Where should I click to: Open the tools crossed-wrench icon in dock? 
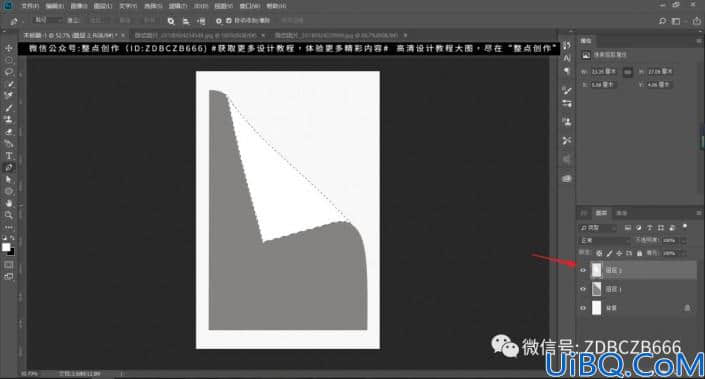[567, 140]
